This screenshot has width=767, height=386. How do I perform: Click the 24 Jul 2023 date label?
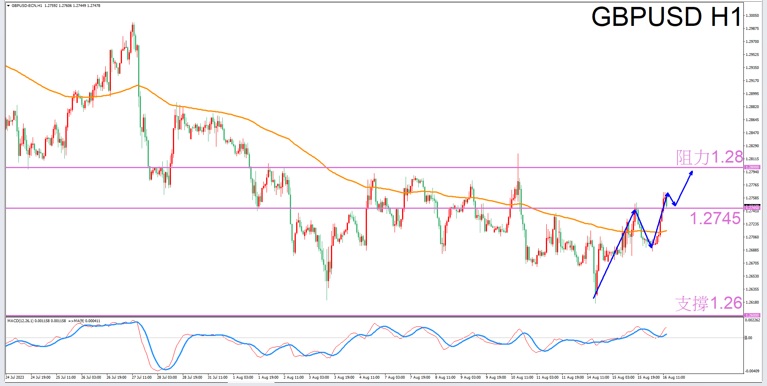pos(14,378)
